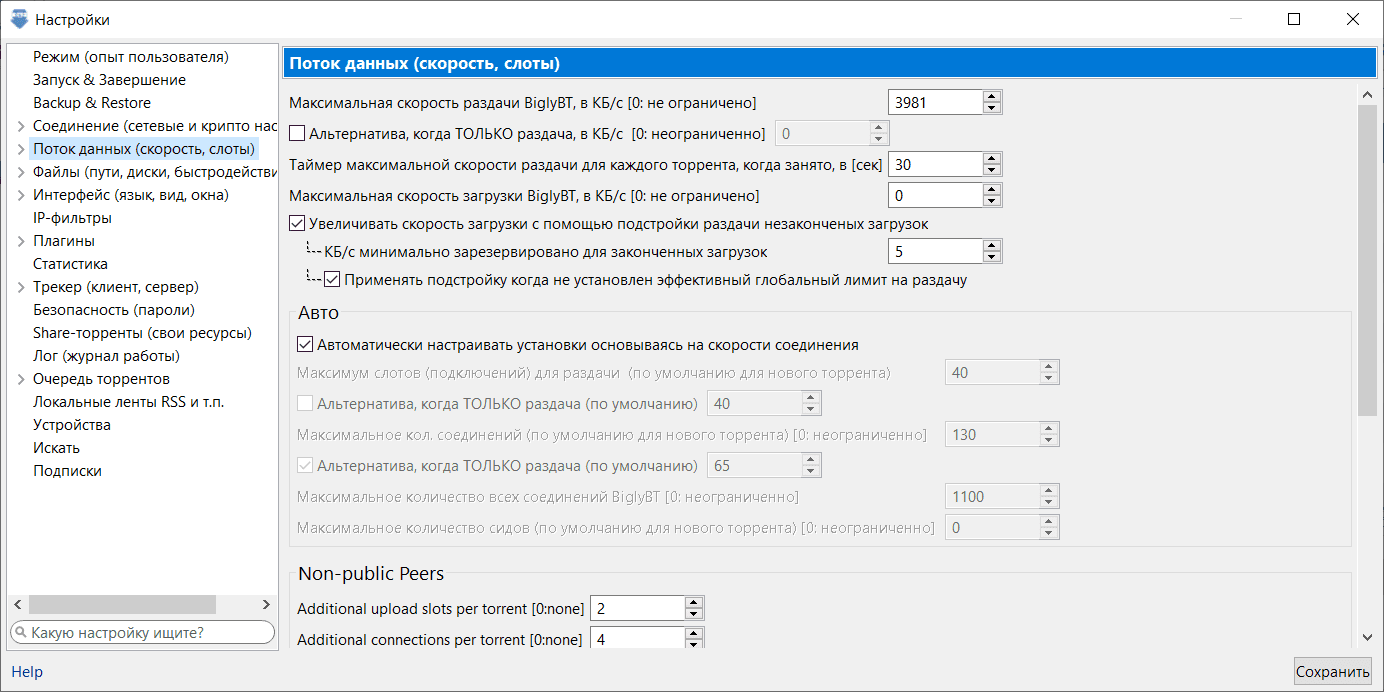Increase max upload speed with up arrow
Screen dimensions: 1384x692
click(991, 97)
